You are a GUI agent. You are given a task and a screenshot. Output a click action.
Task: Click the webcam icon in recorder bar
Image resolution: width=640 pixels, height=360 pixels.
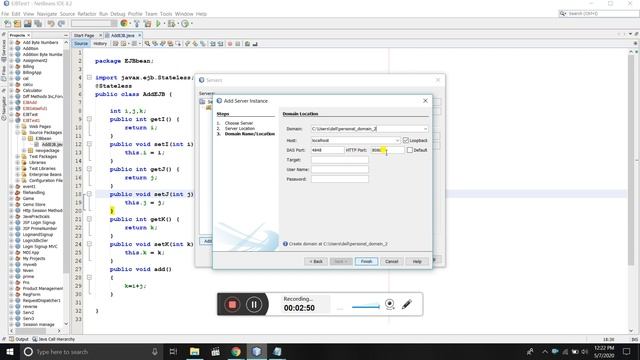click(x=390, y=304)
